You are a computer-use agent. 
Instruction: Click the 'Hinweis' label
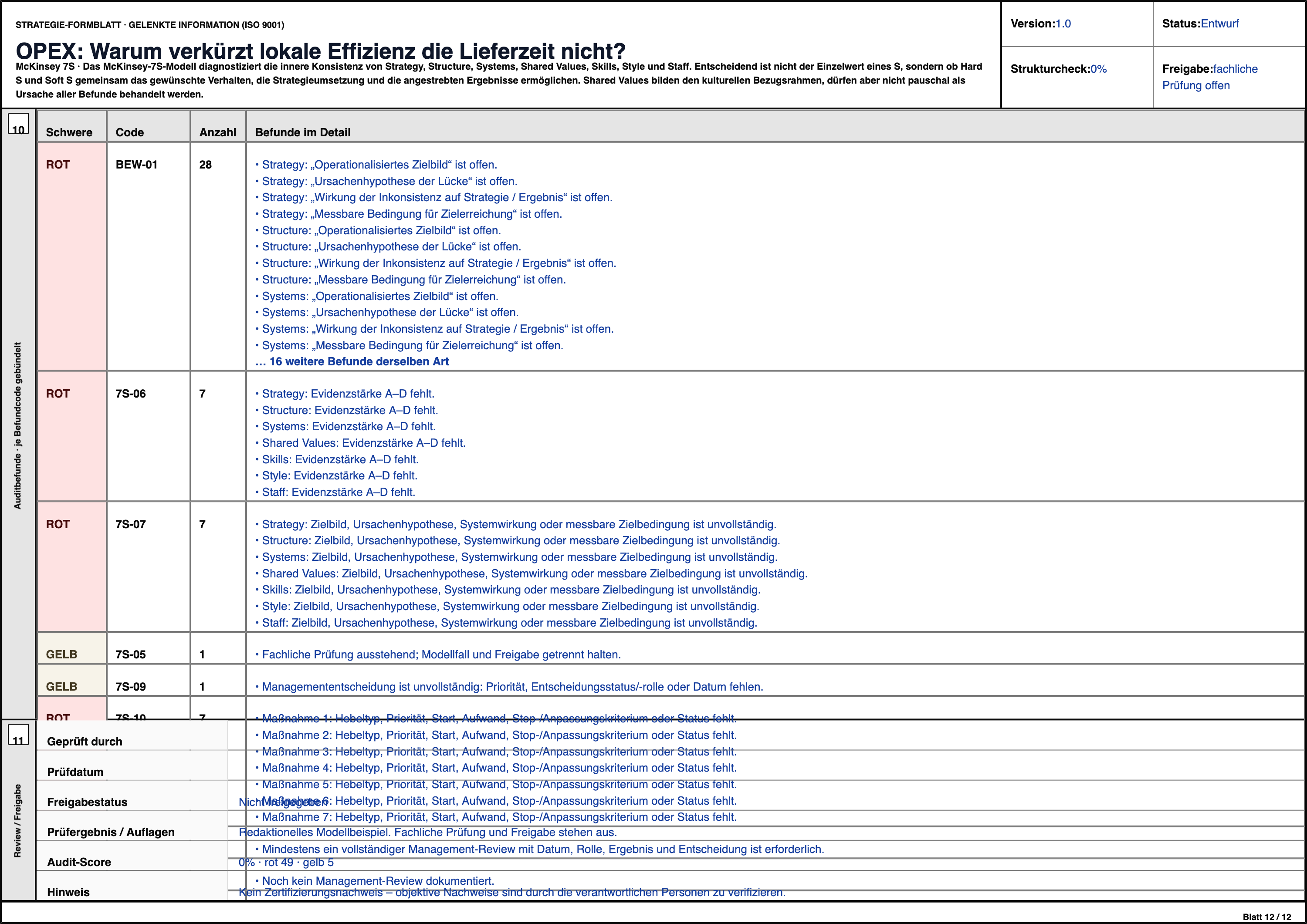pos(68,892)
